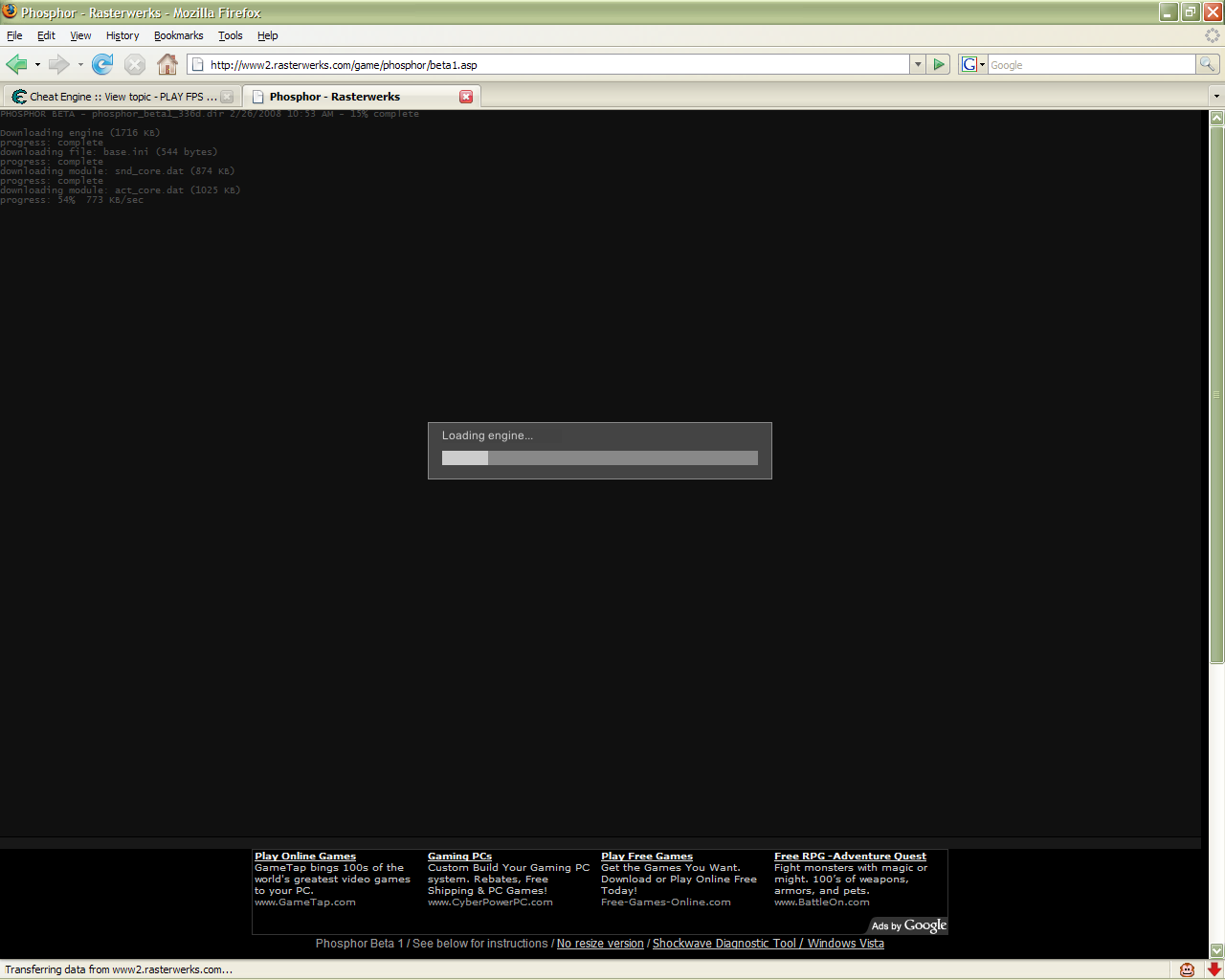The height and width of the screenshot is (980, 1225).
Task: Click the Firefox logo in the title bar
Action: click(x=10, y=11)
